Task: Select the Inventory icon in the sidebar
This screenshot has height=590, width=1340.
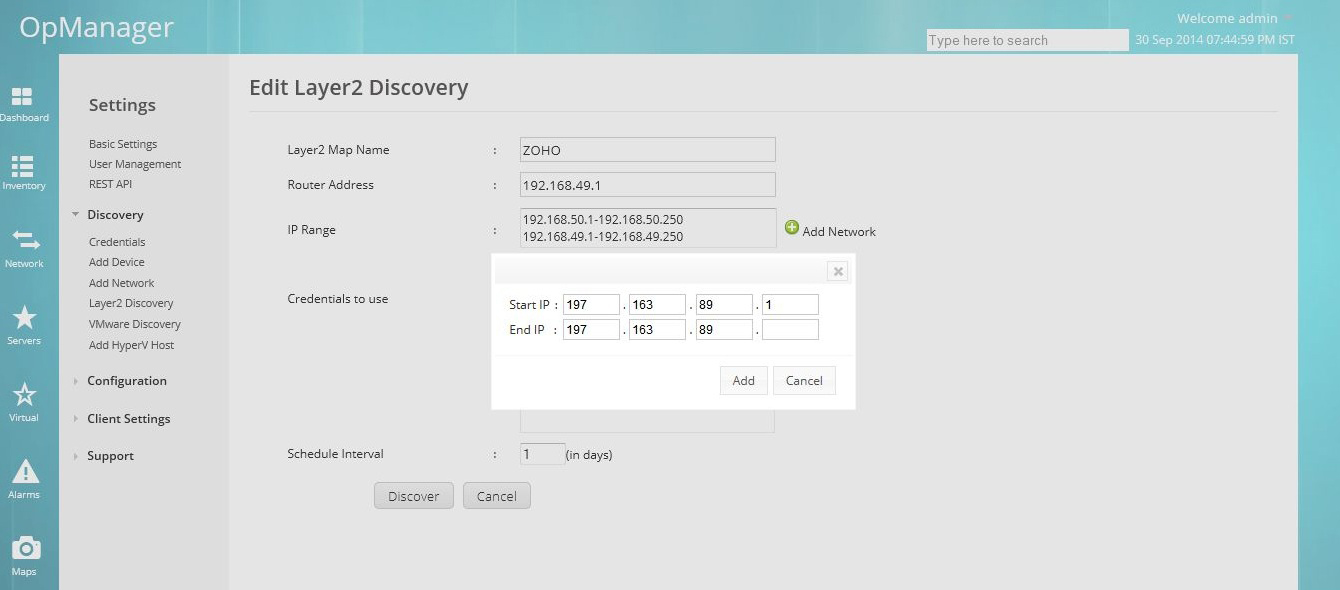Action: 25,170
